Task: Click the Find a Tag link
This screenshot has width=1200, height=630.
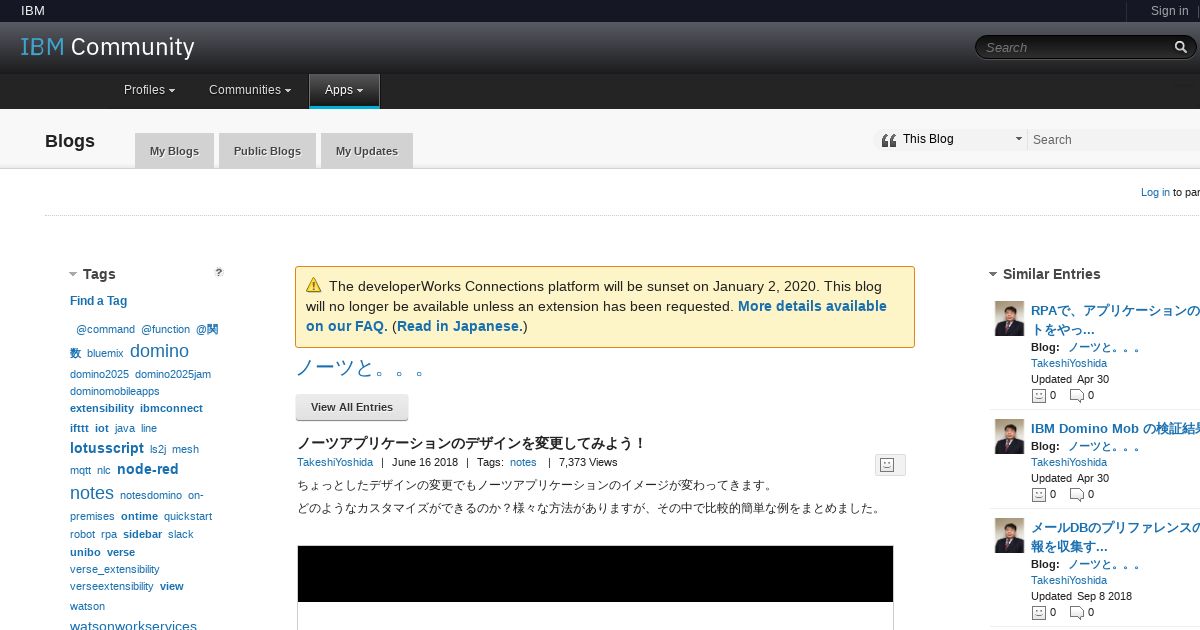Action: coord(98,301)
